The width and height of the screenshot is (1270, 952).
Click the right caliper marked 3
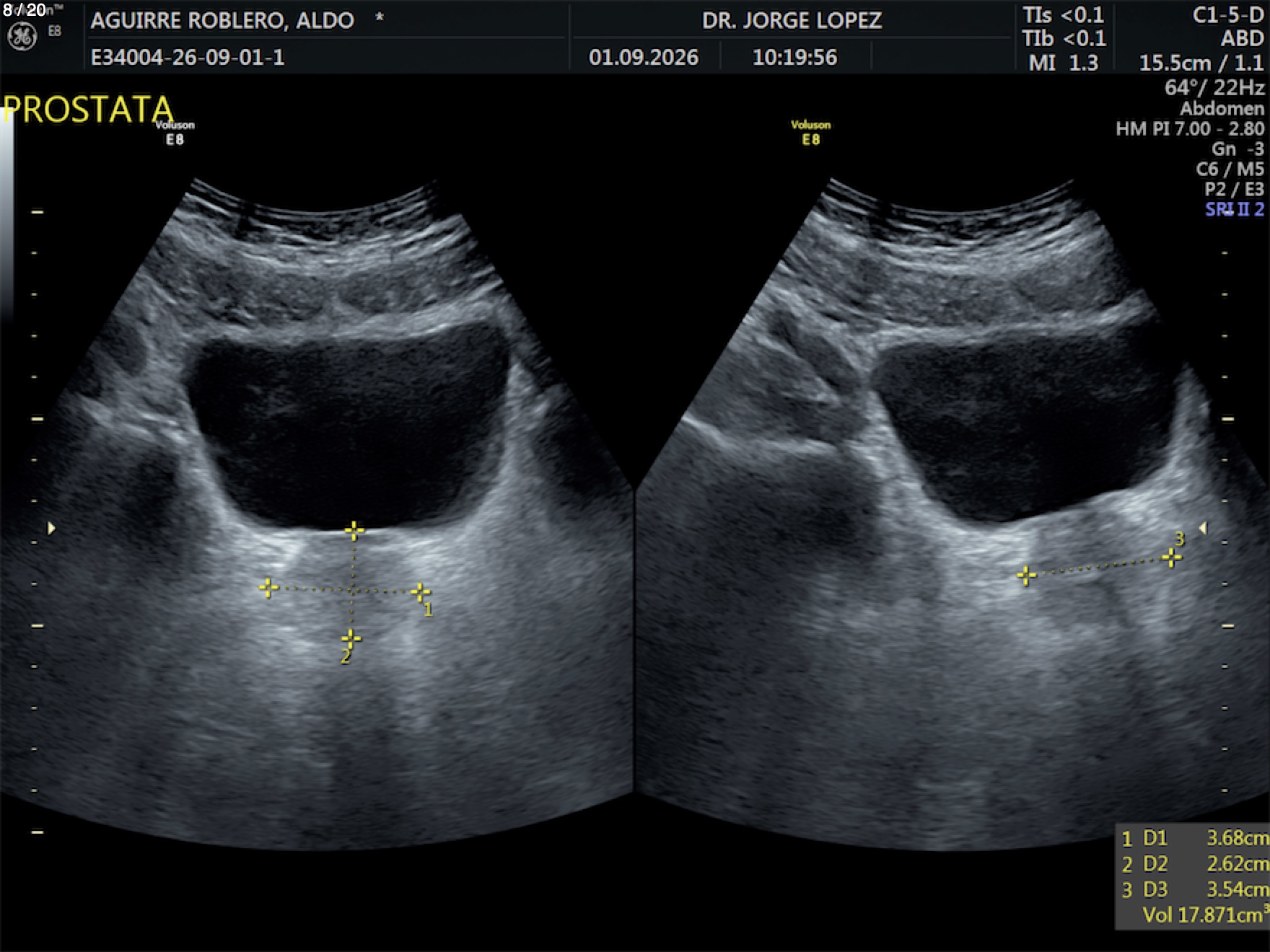[x=1171, y=557]
